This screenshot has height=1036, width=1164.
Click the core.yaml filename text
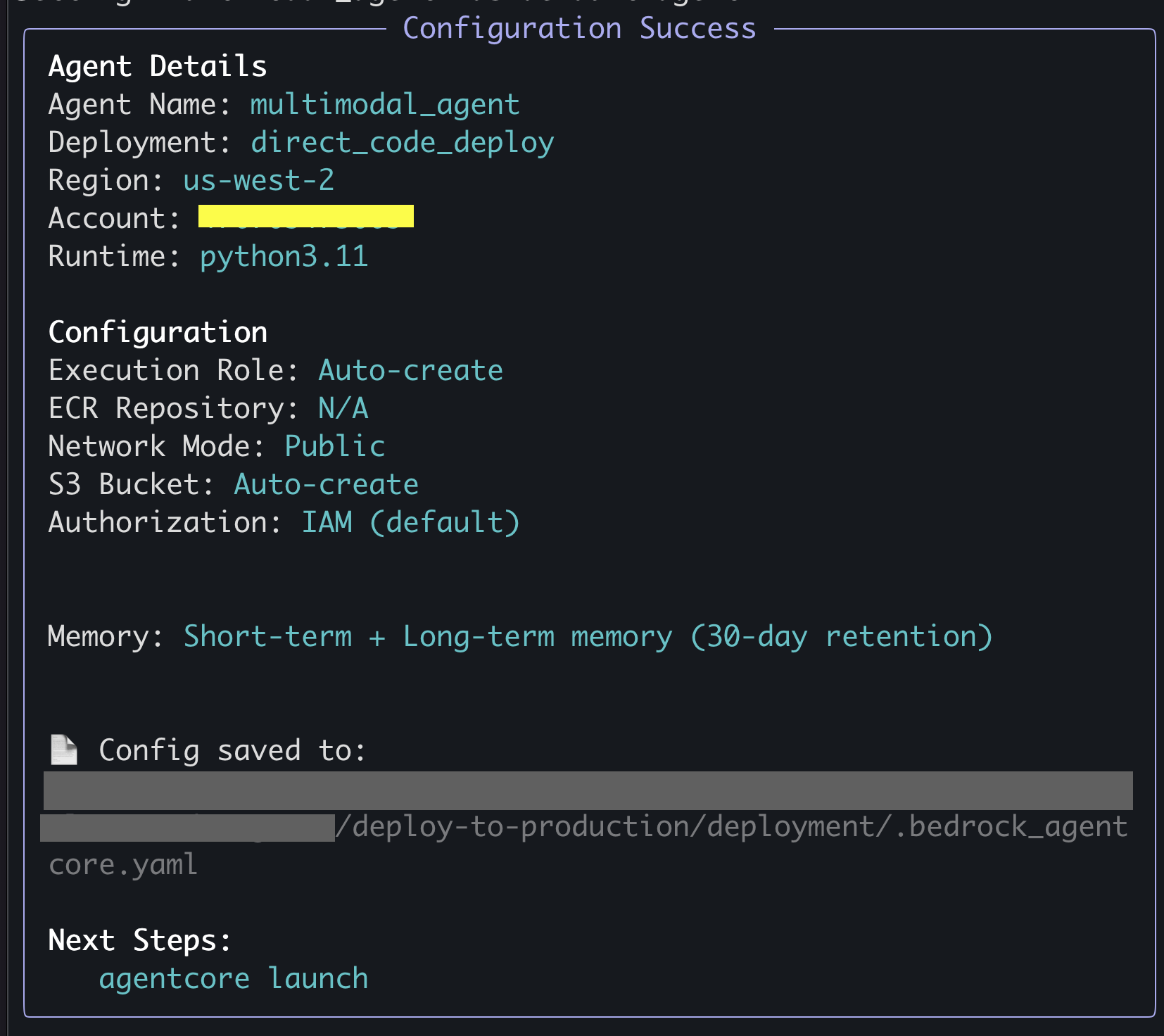pos(123,864)
